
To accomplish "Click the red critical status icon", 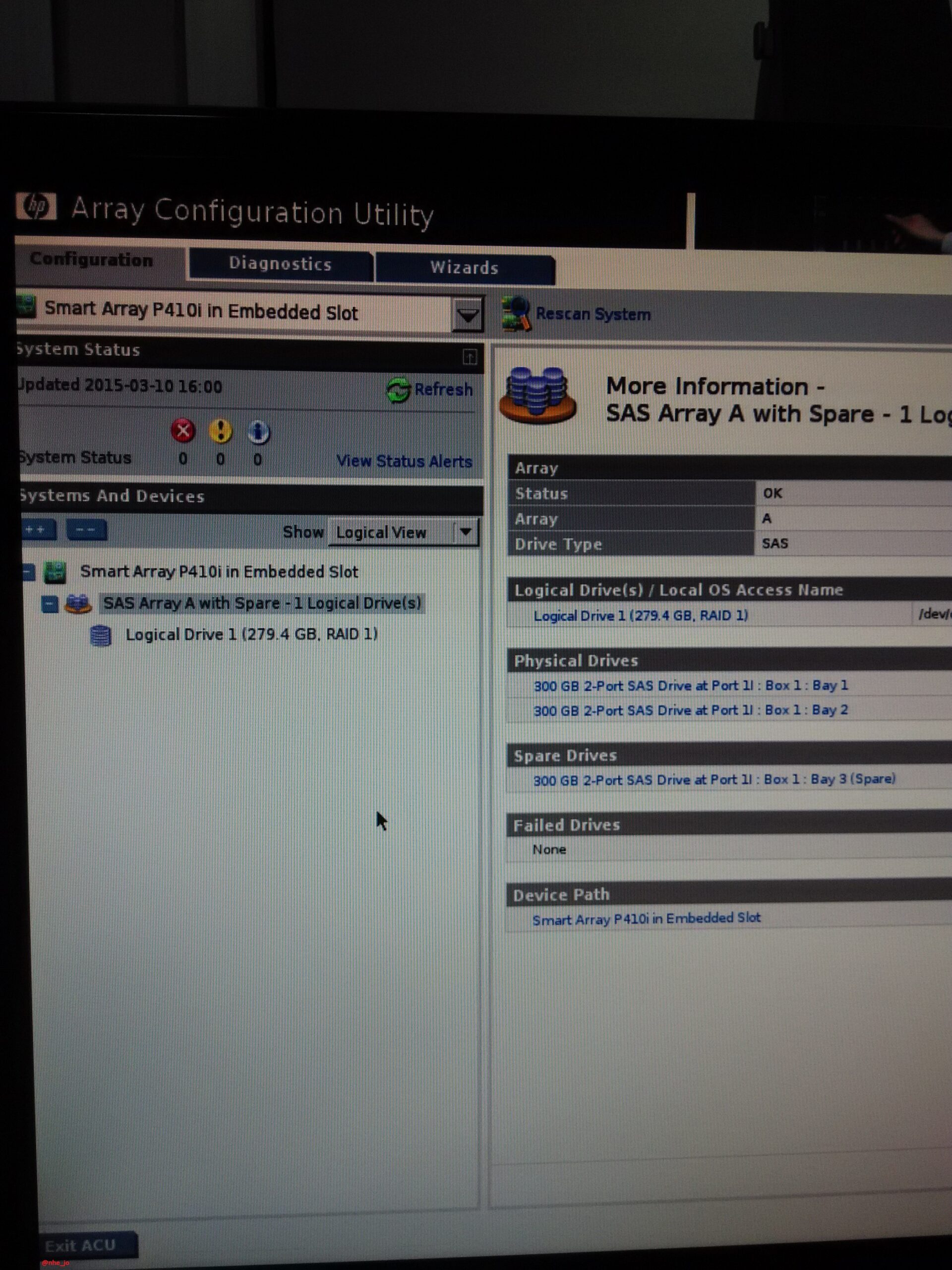I will (x=183, y=430).
